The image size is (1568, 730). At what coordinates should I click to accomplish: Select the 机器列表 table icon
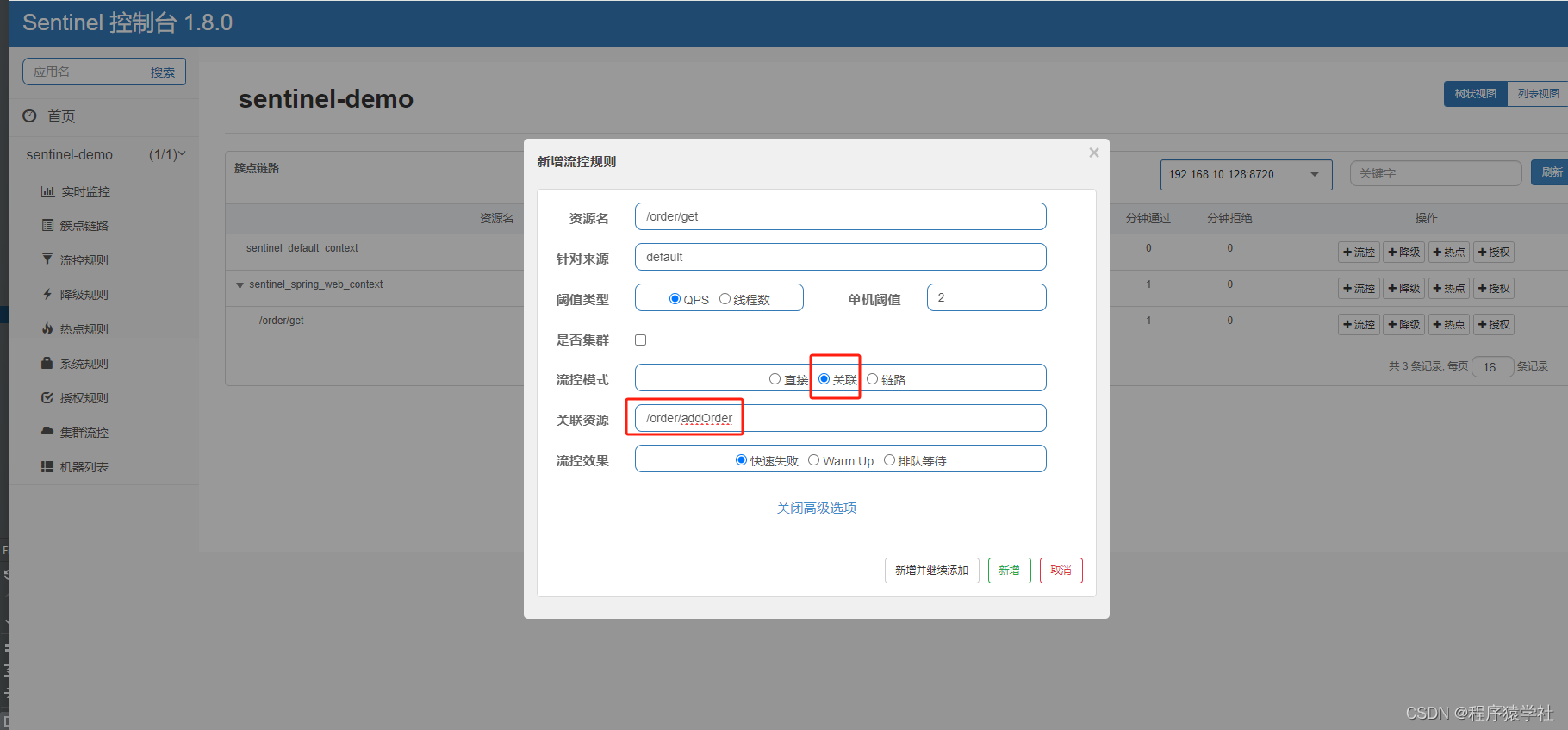pos(47,466)
